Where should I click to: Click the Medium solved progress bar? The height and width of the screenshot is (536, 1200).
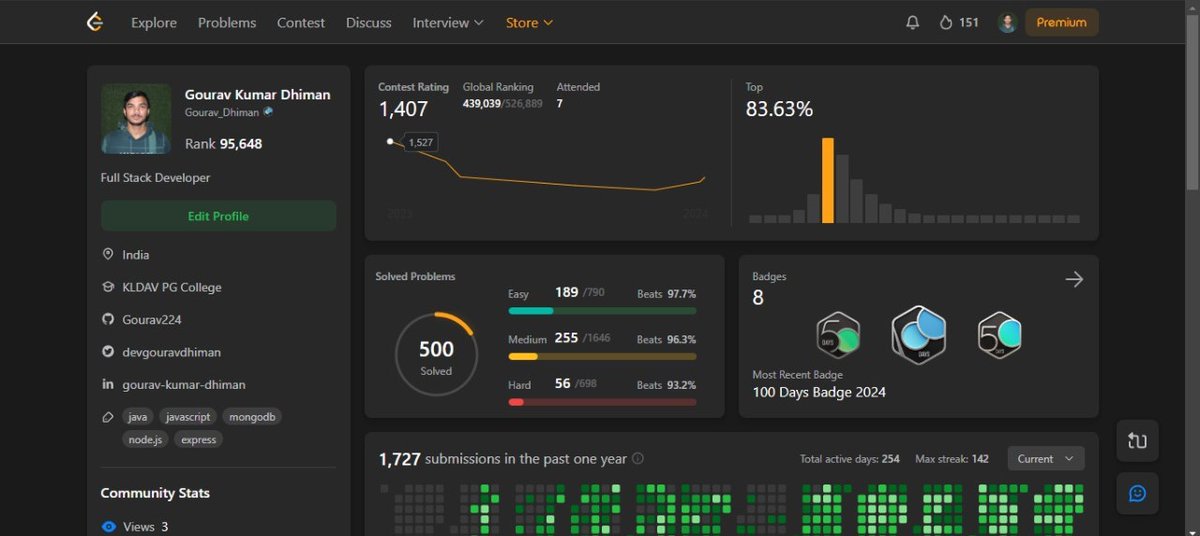click(x=602, y=357)
